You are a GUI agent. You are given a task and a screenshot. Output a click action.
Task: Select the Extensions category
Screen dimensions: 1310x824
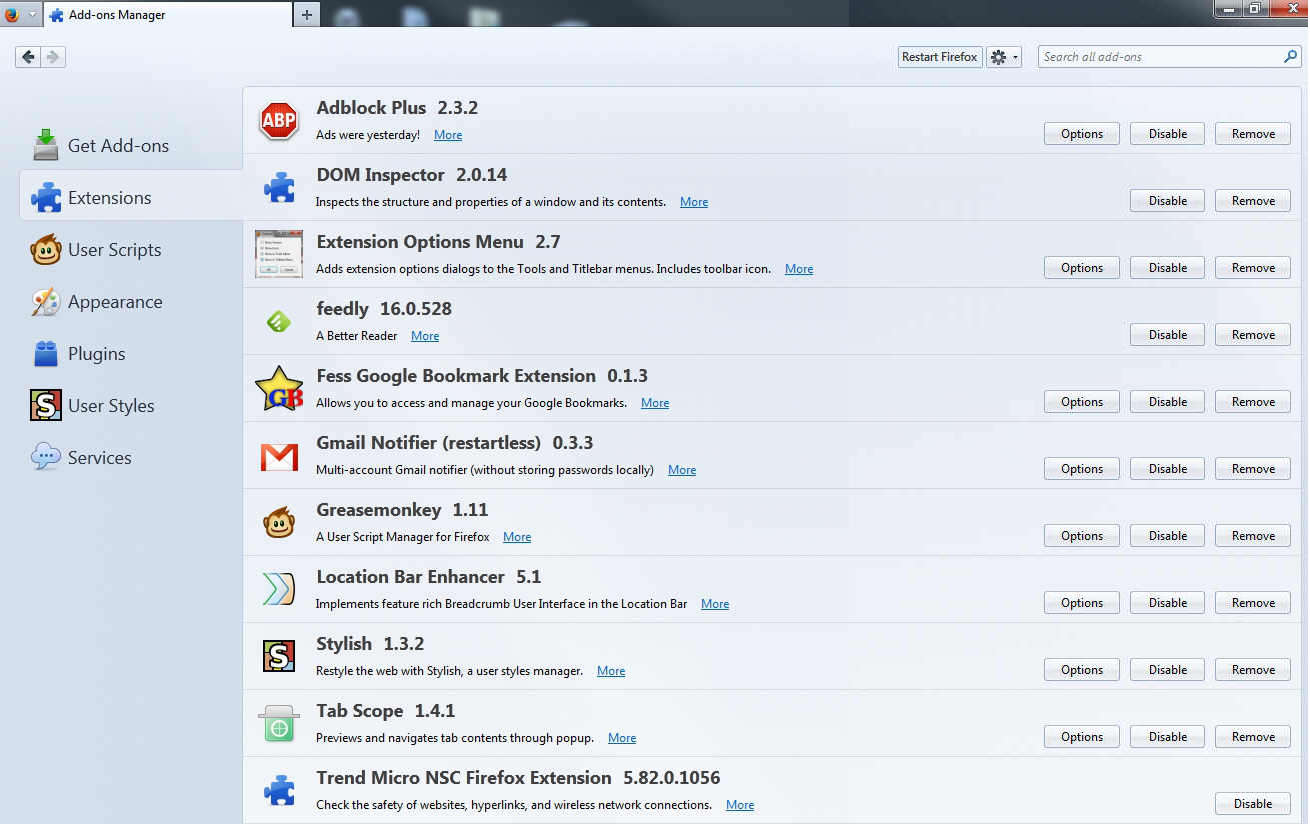click(131, 197)
